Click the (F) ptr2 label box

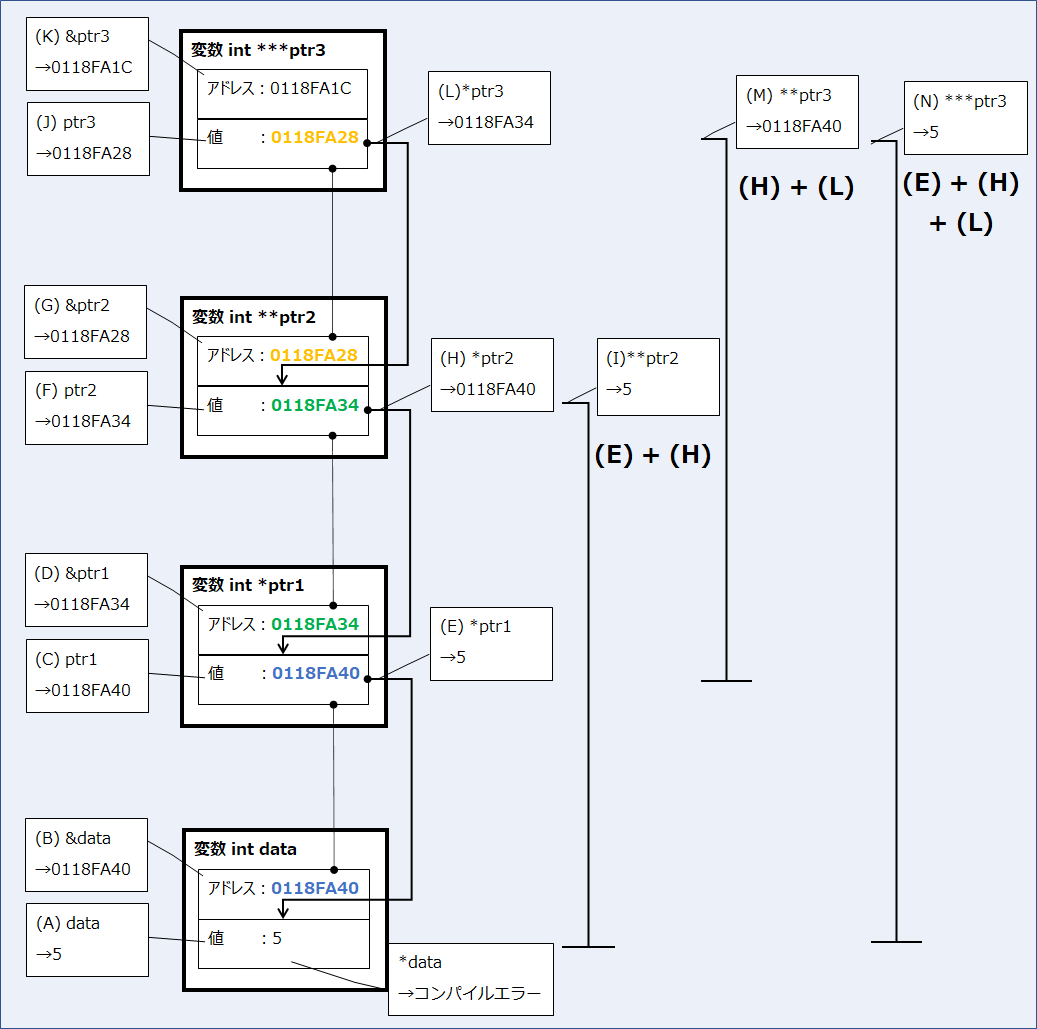pyautogui.click(x=87, y=407)
